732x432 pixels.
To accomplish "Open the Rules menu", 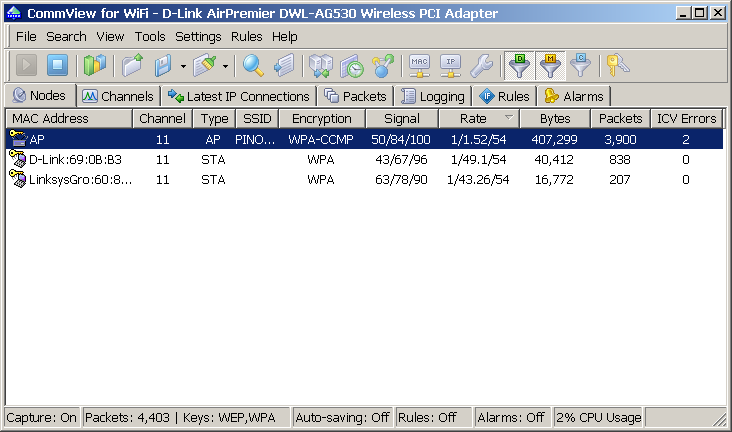I will point(246,36).
